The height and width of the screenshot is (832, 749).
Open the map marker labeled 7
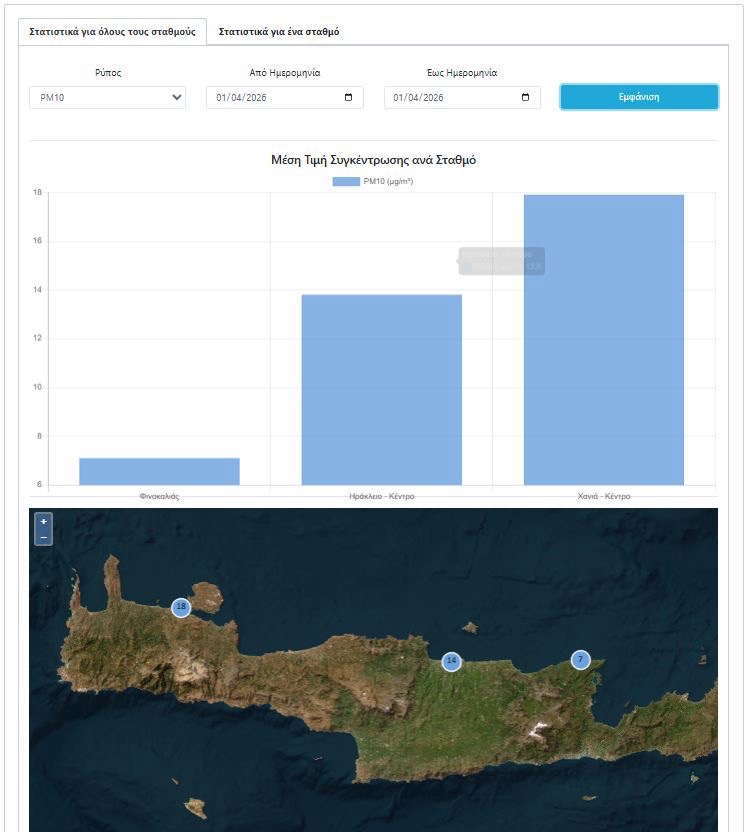(580, 659)
